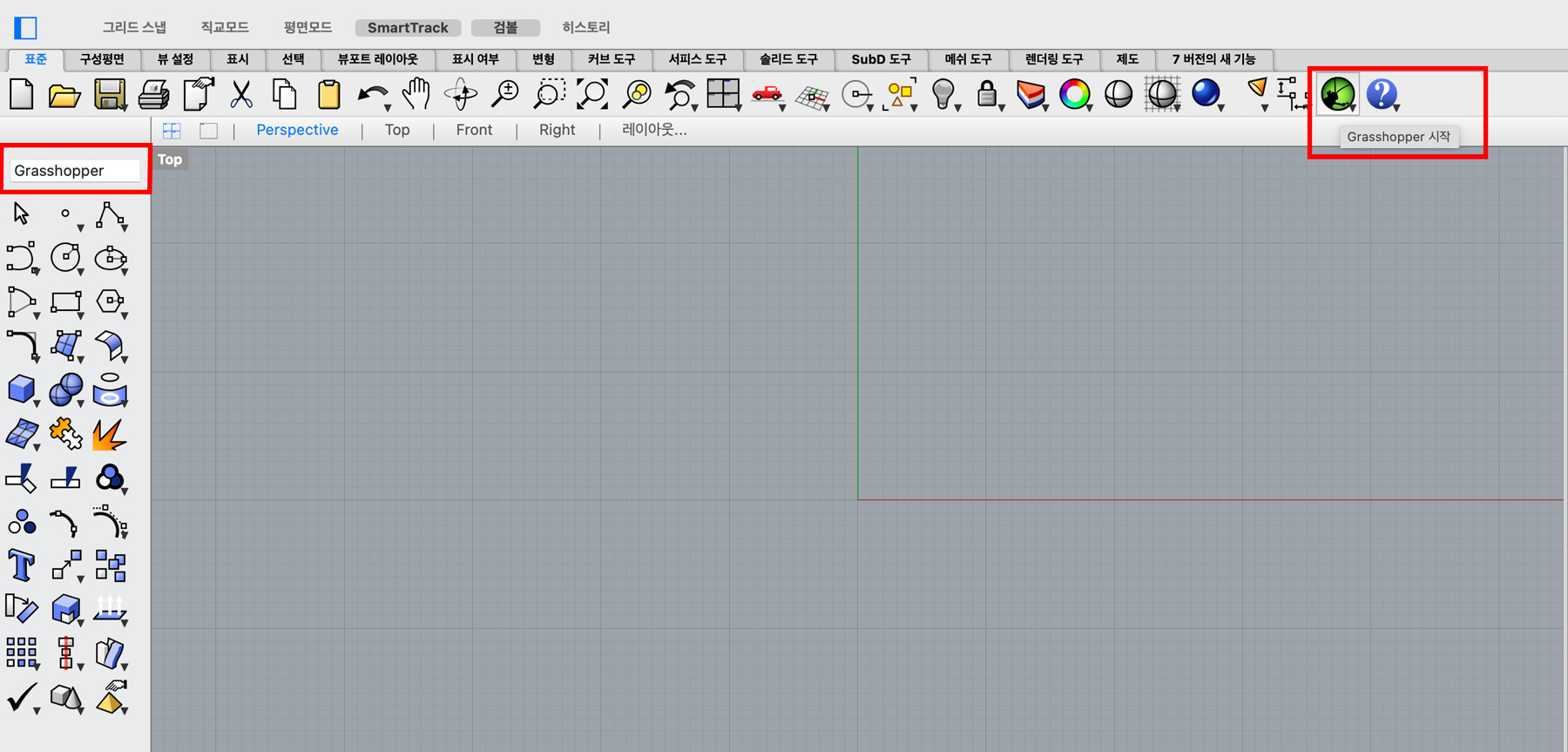Click the Grasshopper command input field

[75, 171]
